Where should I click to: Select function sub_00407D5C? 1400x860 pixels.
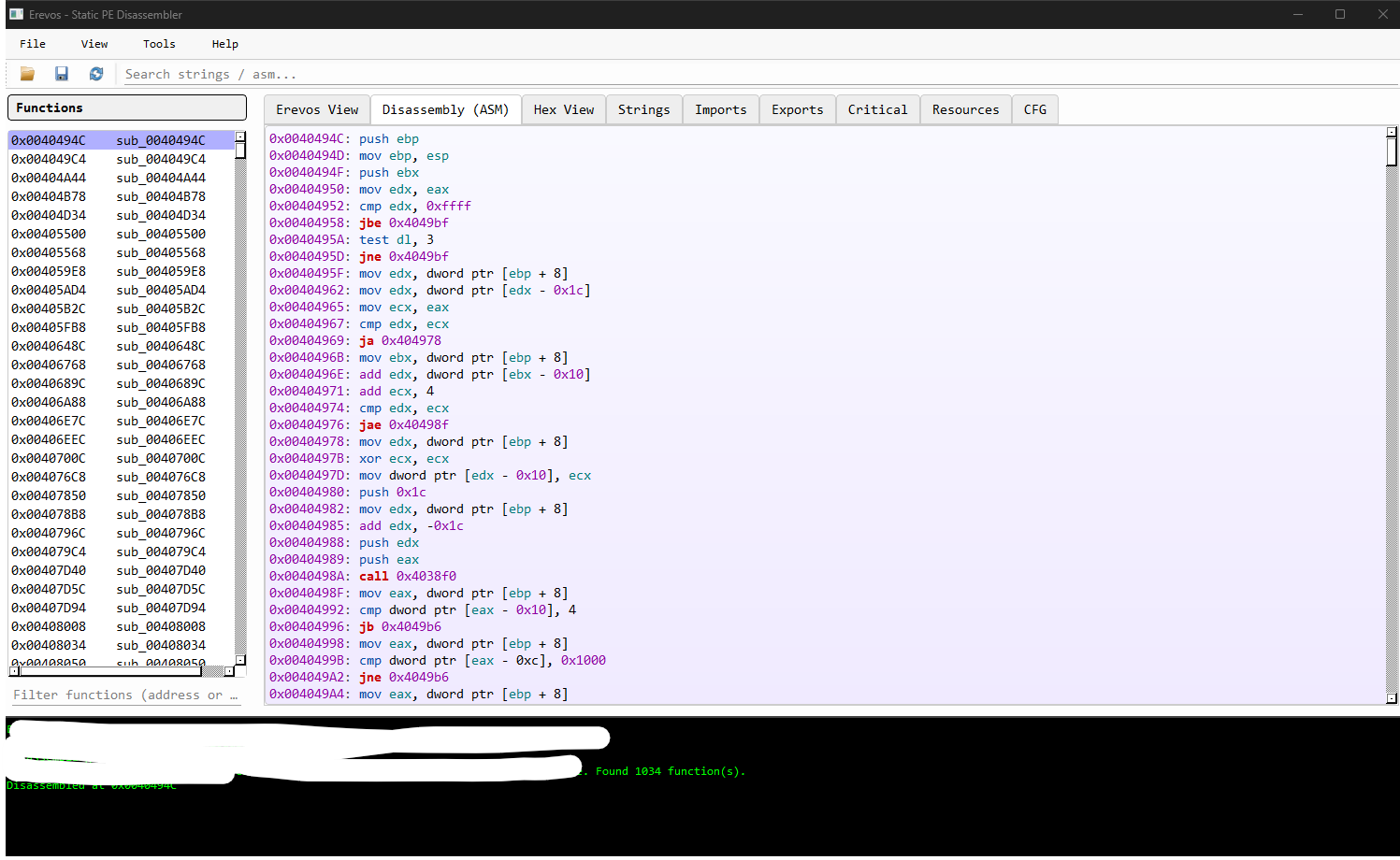[122, 589]
